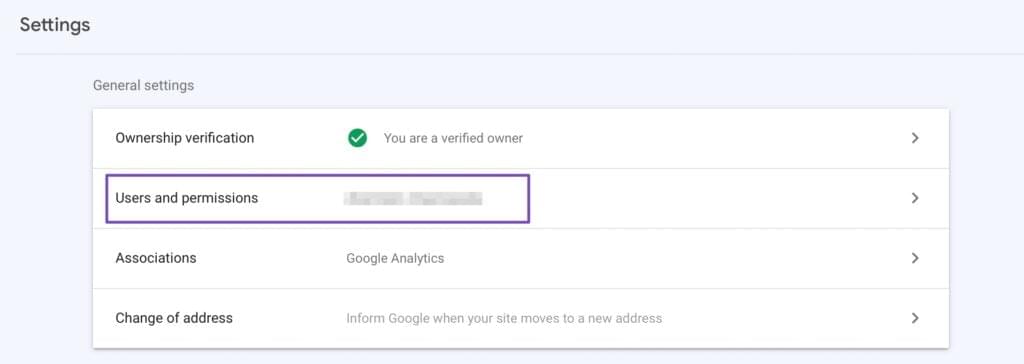Click empty space inside Users and permissions row
1024x364 pixels.
(x=718, y=198)
